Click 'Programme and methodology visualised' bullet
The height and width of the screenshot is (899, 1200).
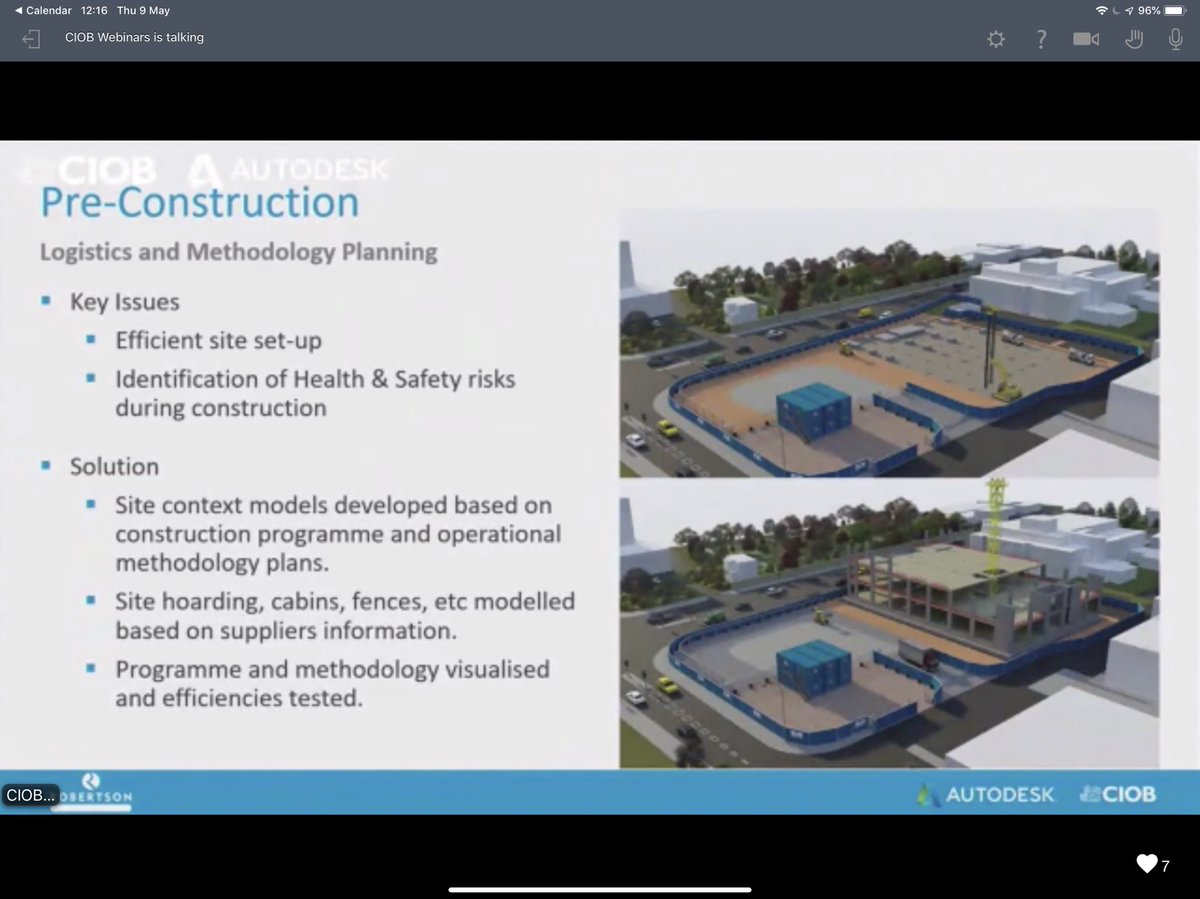click(332, 683)
